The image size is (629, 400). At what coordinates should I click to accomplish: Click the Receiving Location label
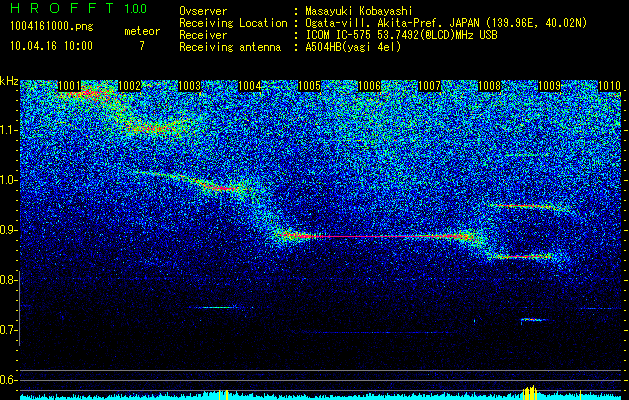pyautogui.click(x=233, y=23)
